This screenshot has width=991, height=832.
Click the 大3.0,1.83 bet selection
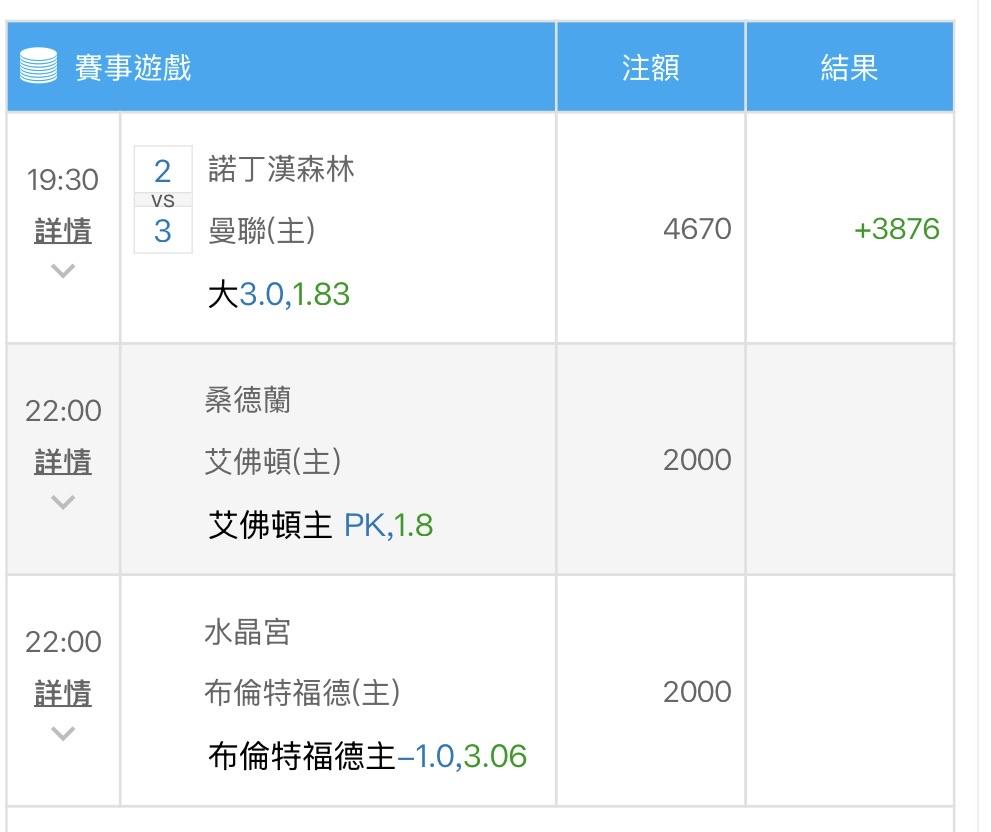tap(279, 294)
